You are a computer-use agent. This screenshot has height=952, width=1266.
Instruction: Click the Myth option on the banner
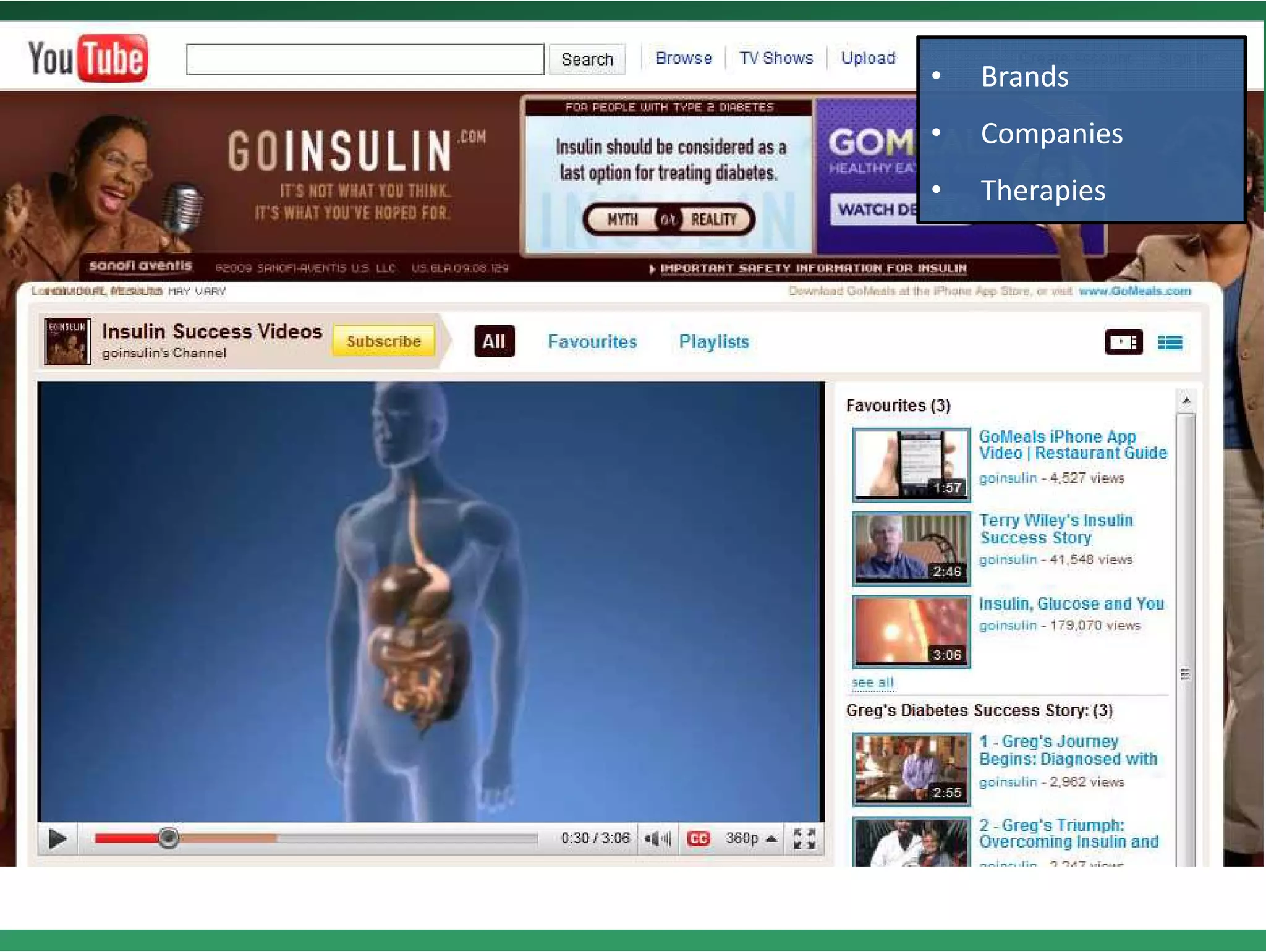(622, 219)
